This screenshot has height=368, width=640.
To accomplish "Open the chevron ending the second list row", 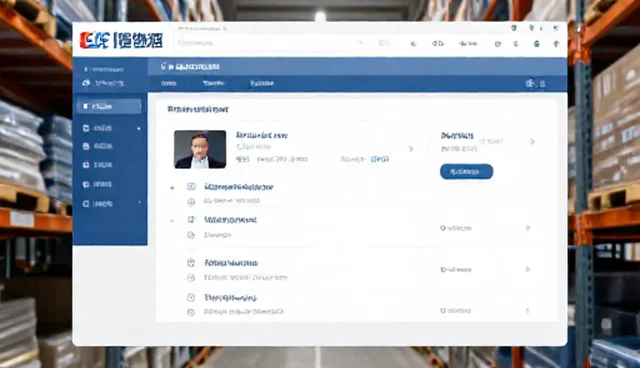I will point(527,228).
